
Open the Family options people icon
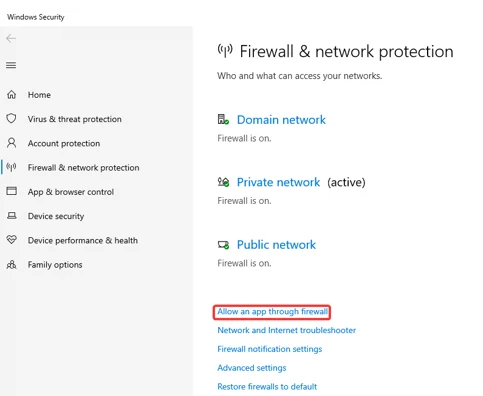[x=11, y=265]
